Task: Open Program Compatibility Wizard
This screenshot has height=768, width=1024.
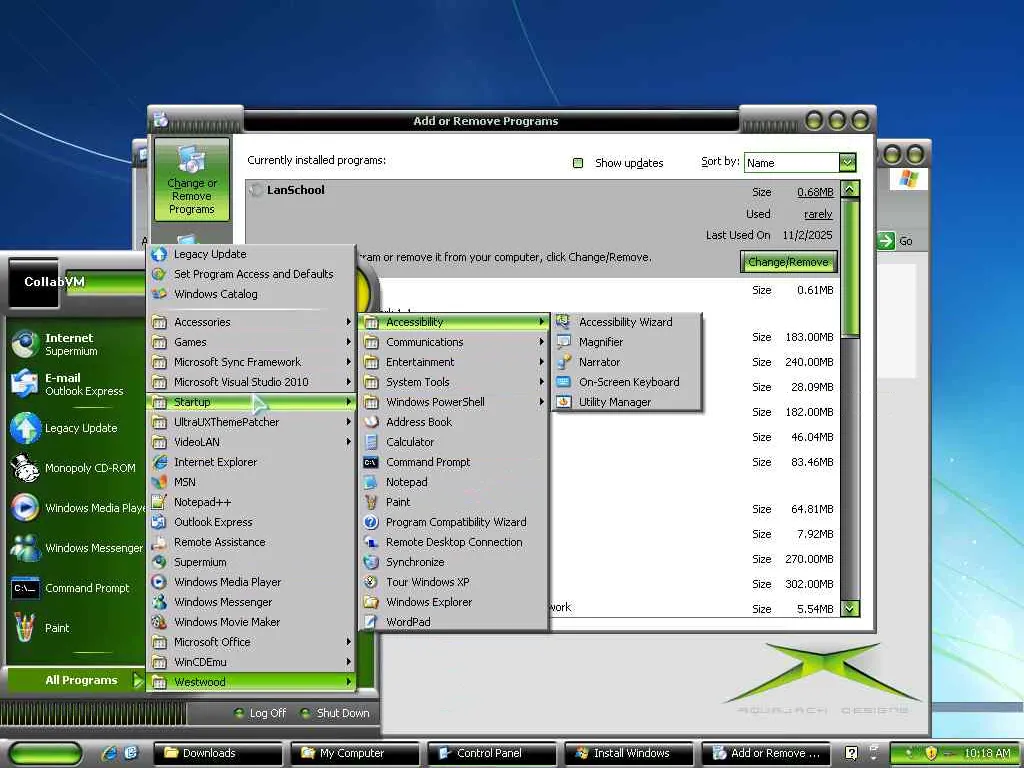Action: [x=454, y=522]
